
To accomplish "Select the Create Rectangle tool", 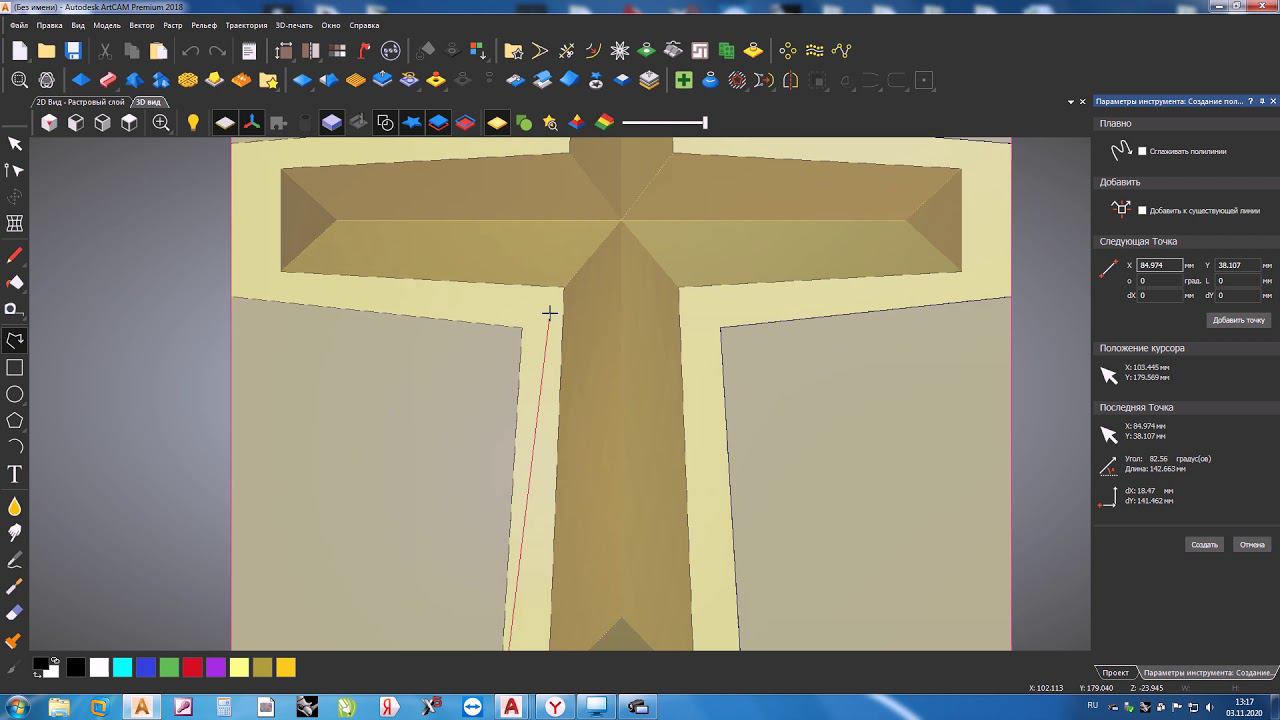I will pos(15,368).
